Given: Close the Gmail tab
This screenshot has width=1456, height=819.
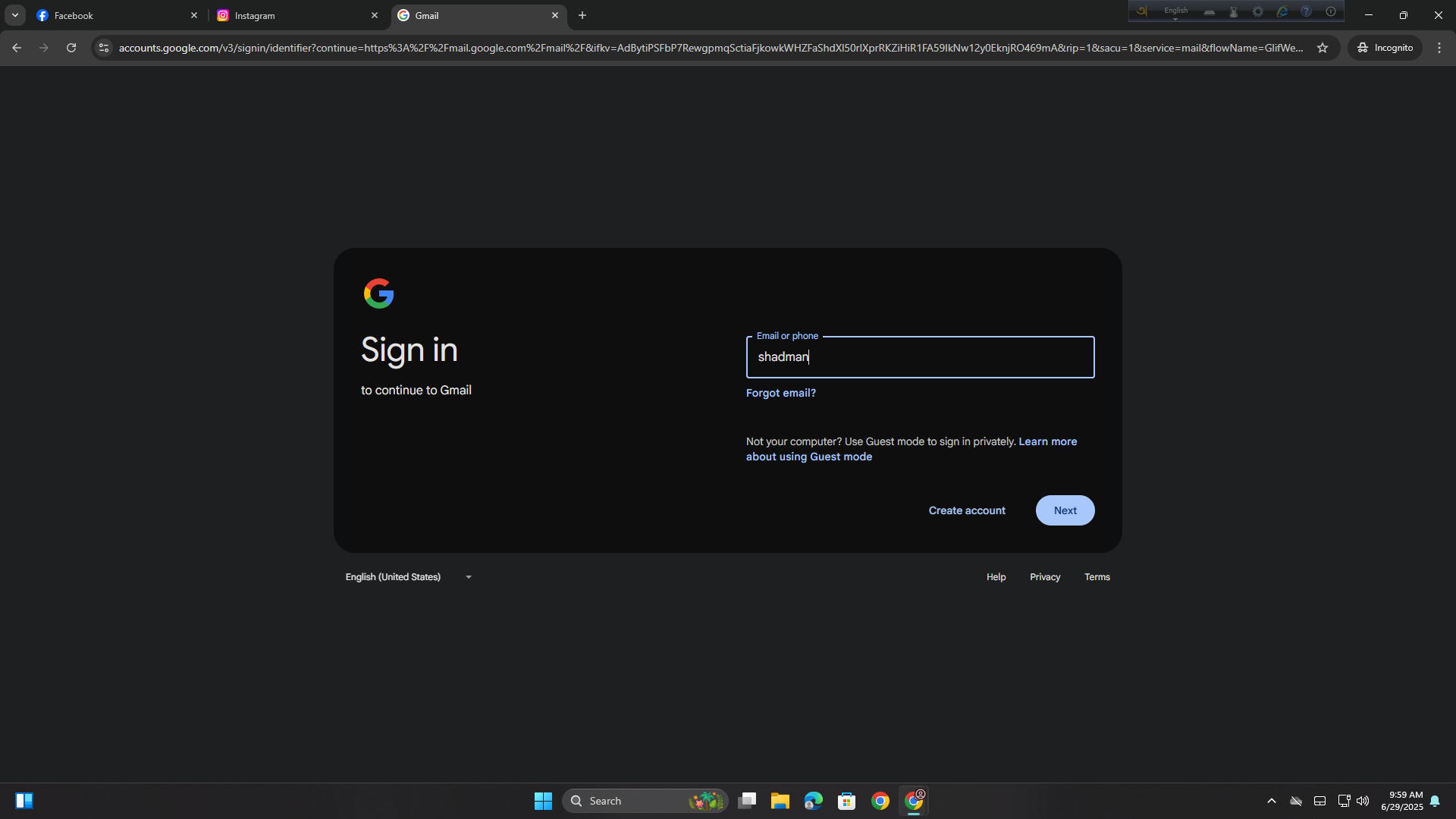Looking at the screenshot, I should click(555, 15).
